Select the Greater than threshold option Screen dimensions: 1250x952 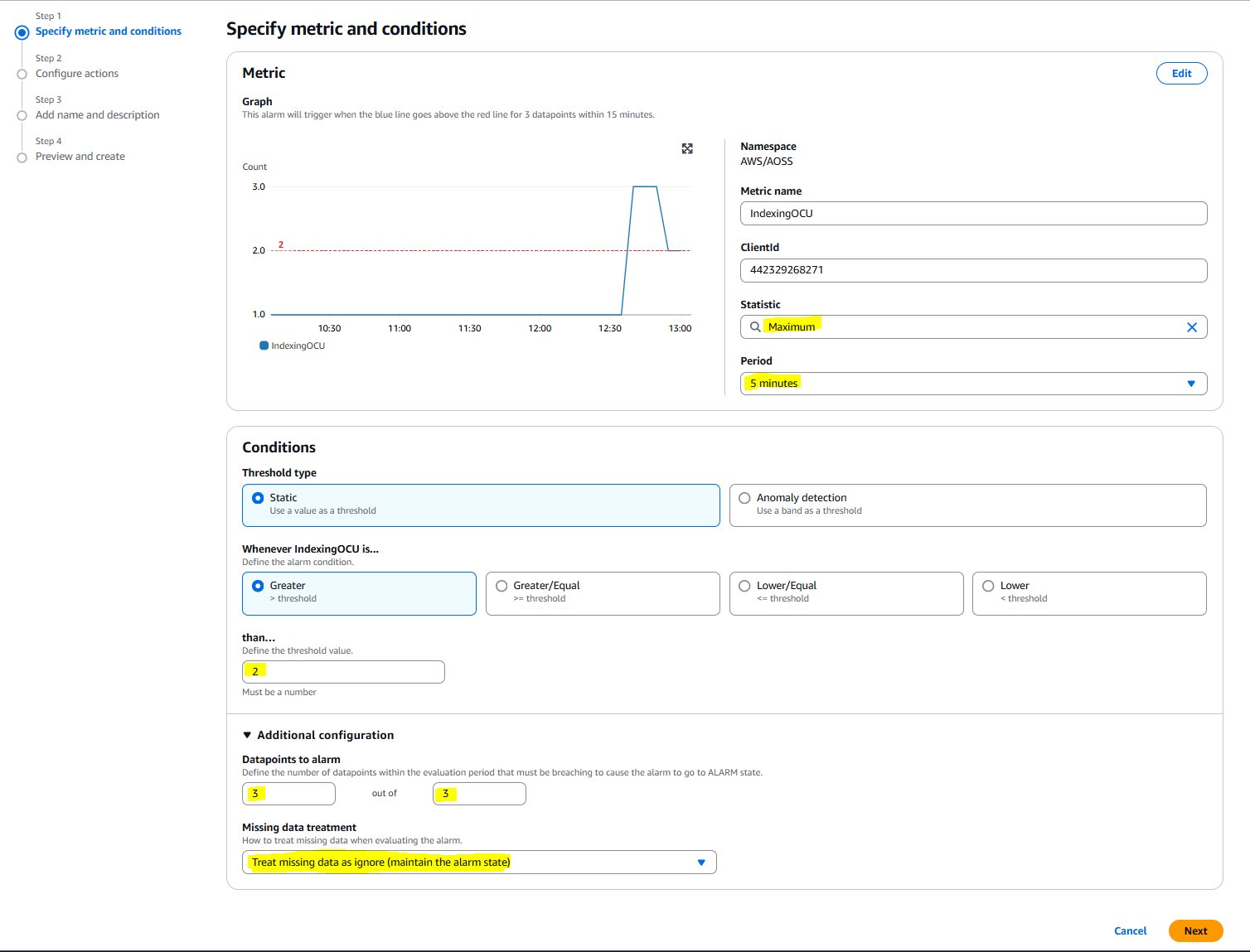(258, 586)
